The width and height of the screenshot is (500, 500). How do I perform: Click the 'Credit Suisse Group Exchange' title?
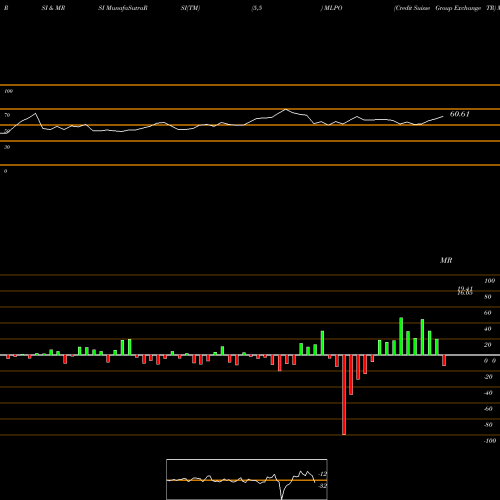click(x=437, y=8)
